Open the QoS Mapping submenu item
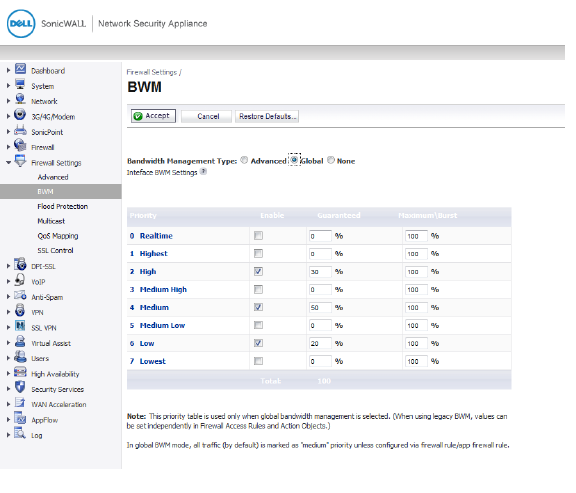The width and height of the screenshot is (576, 493). click(58, 236)
